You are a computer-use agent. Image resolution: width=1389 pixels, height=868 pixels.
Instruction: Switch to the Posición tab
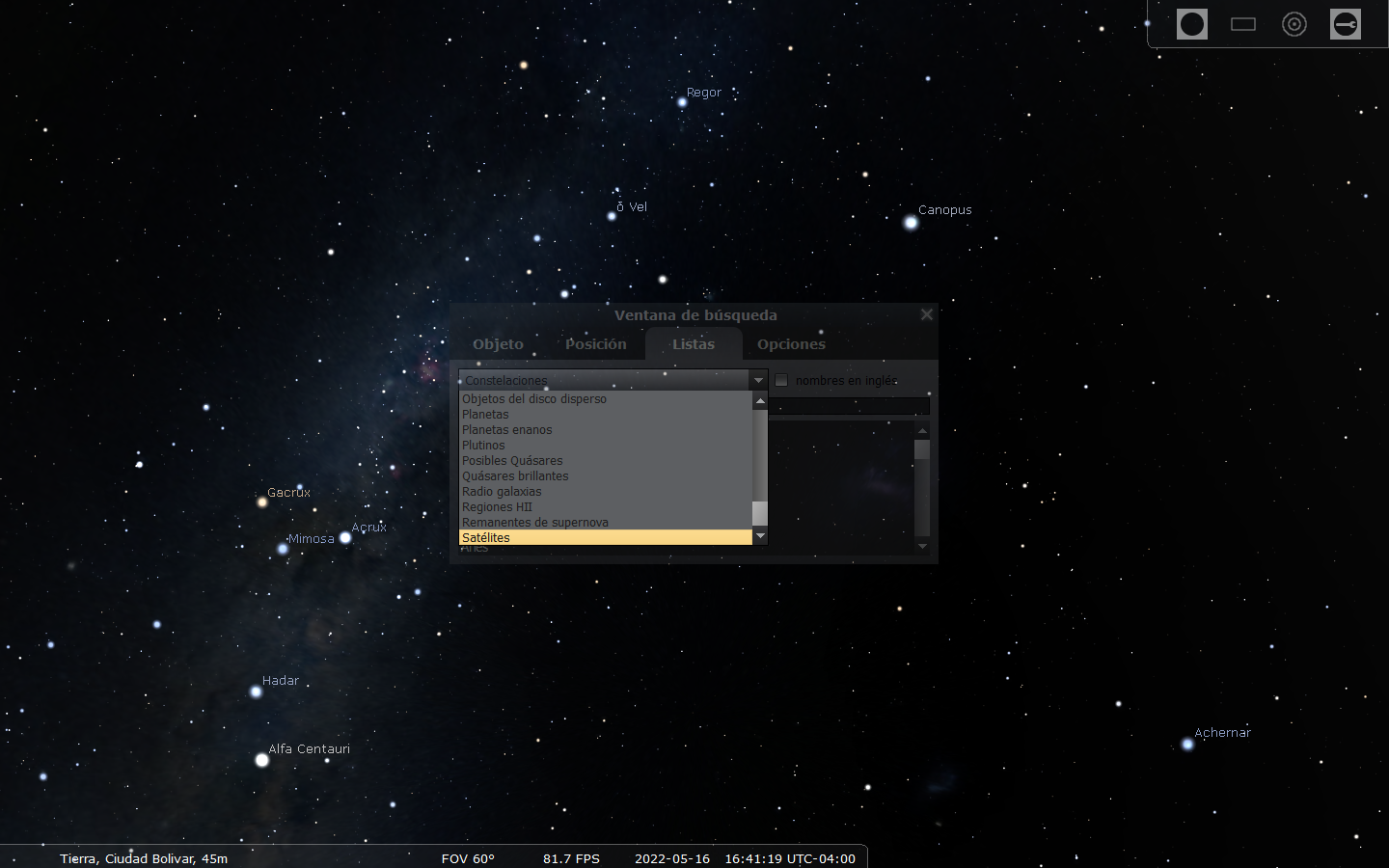click(596, 344)
